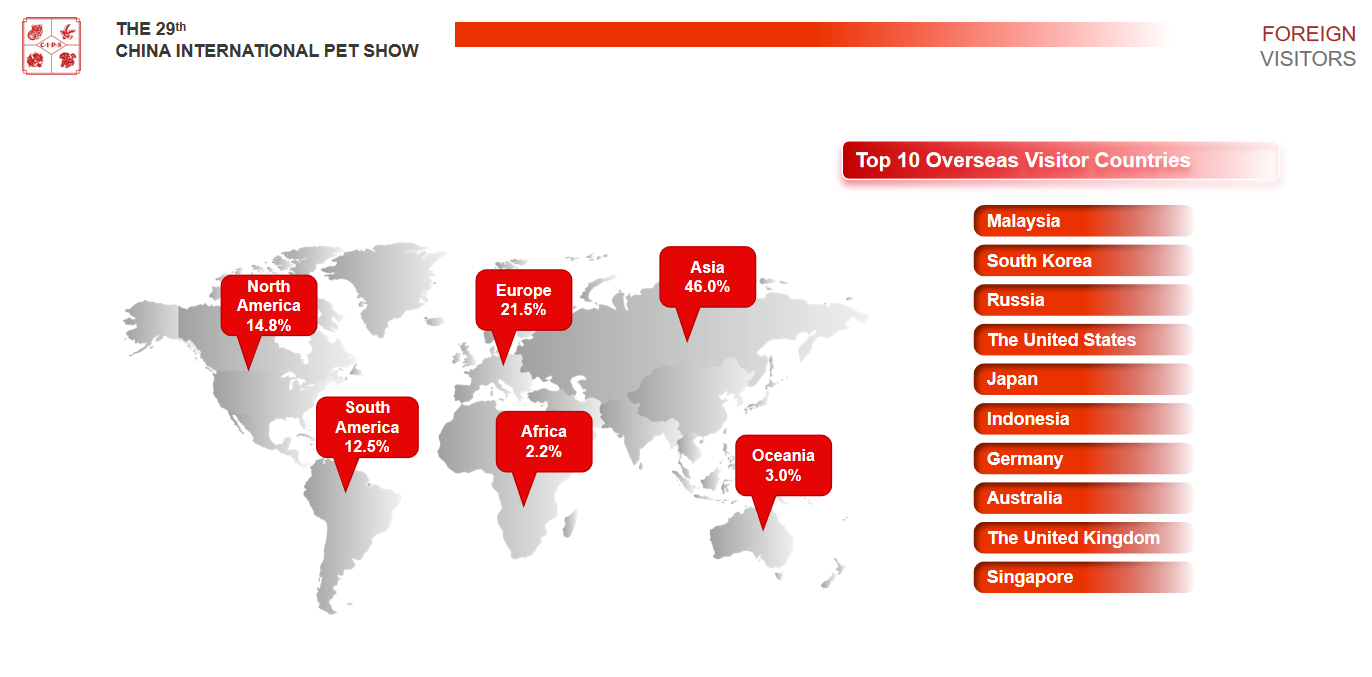Click The United Kingdom entry
Image resolution: width=1372 pixels, height=677 pixels.
coord(1083,538)
